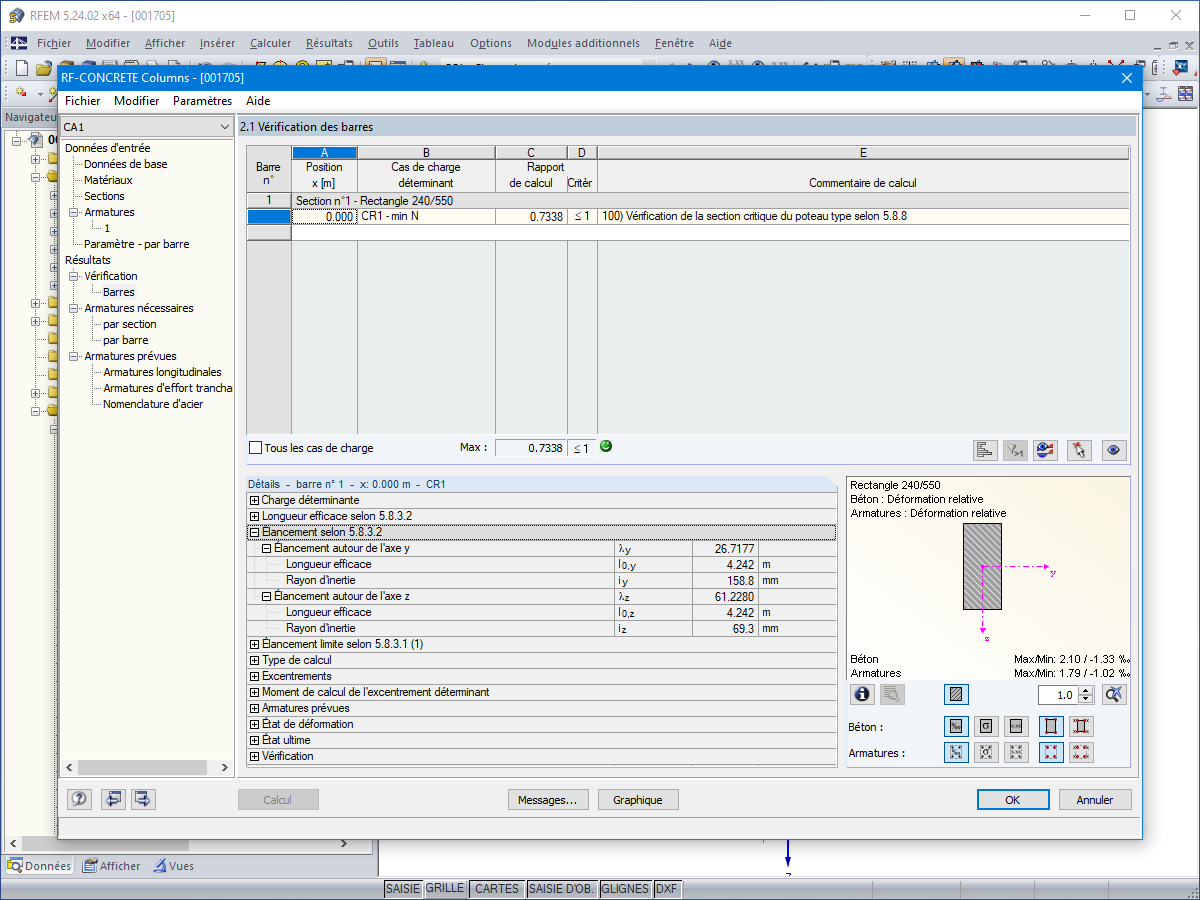This screenshot has width=1200, height=900.
Task: Toggle the eye view icon
Action: click(1115, 450)
